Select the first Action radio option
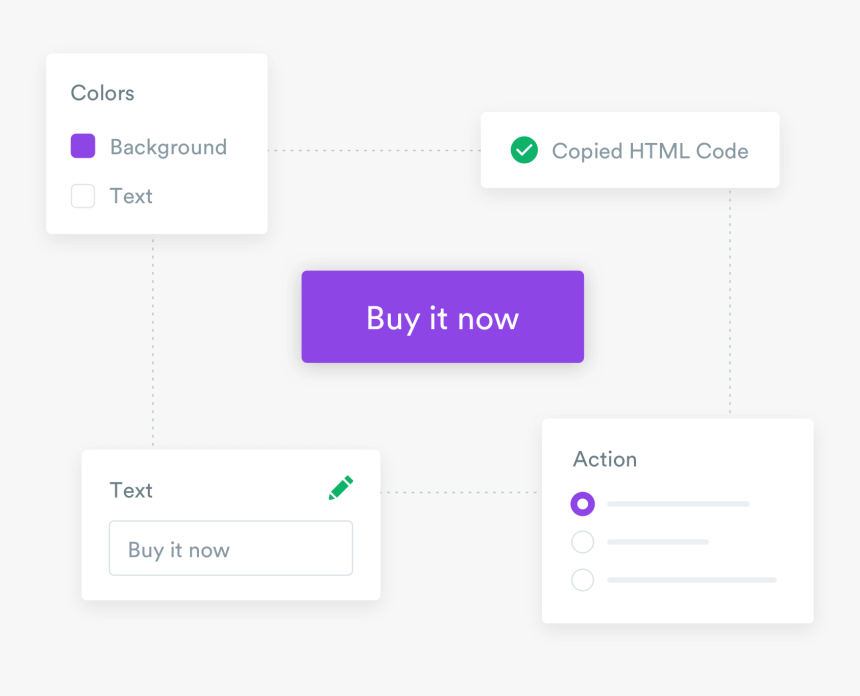Image resolution: width=860 pixels, height=696 pixels. 582,504
